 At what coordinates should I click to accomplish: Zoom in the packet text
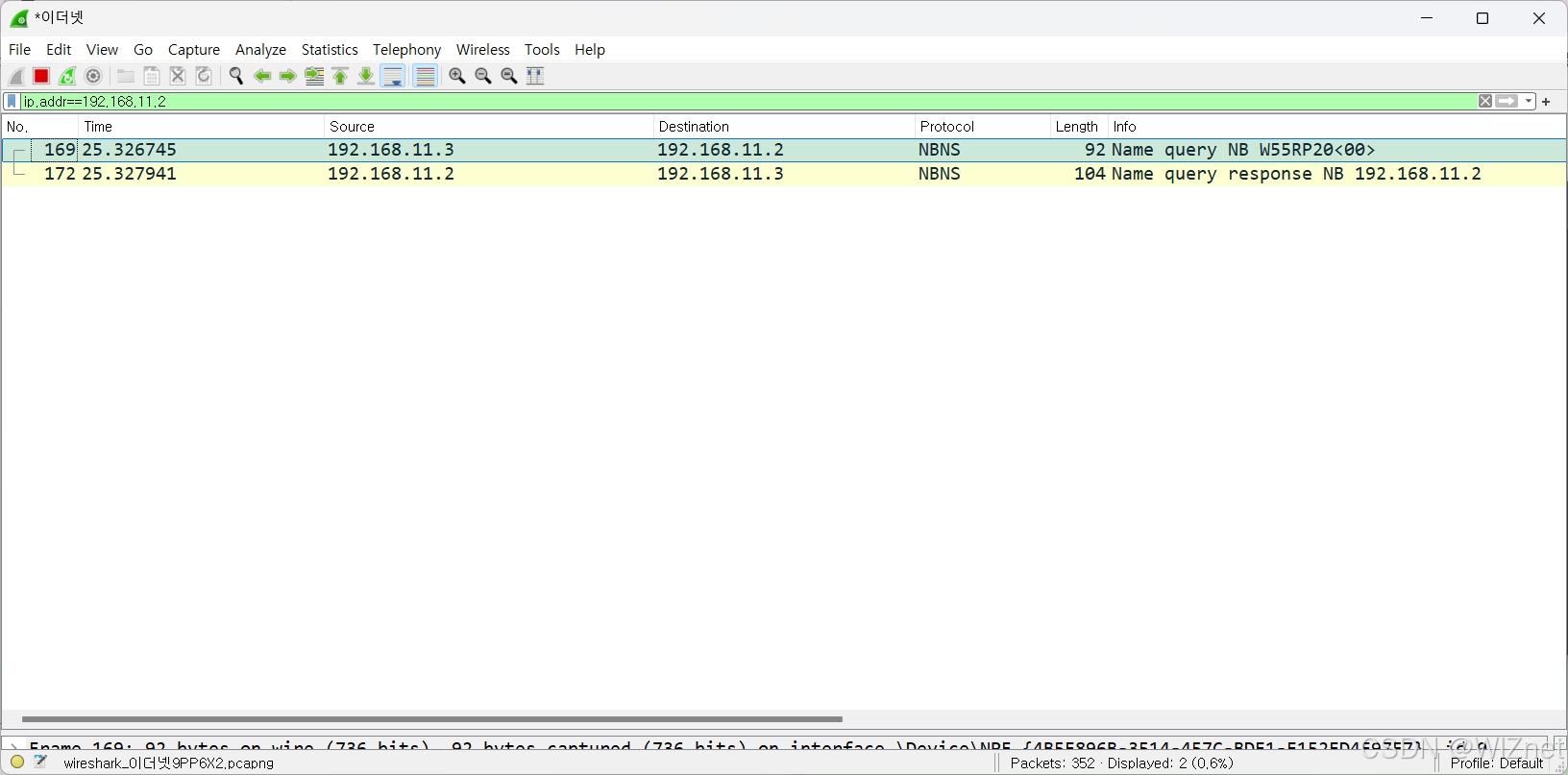[457, 76]
